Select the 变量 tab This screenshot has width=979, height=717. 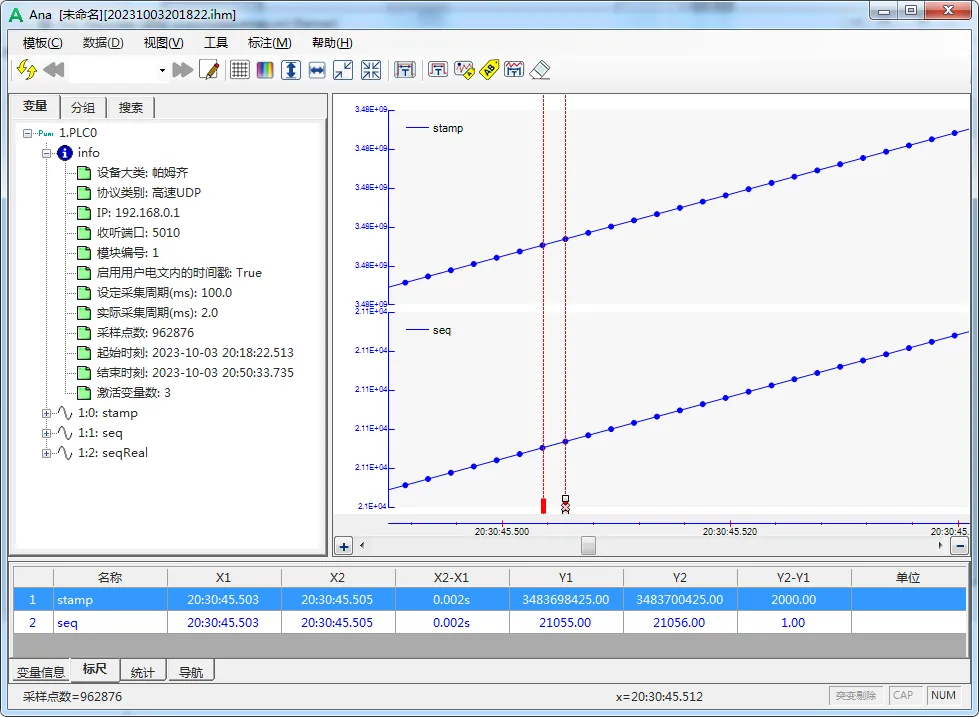pos(35,106)
